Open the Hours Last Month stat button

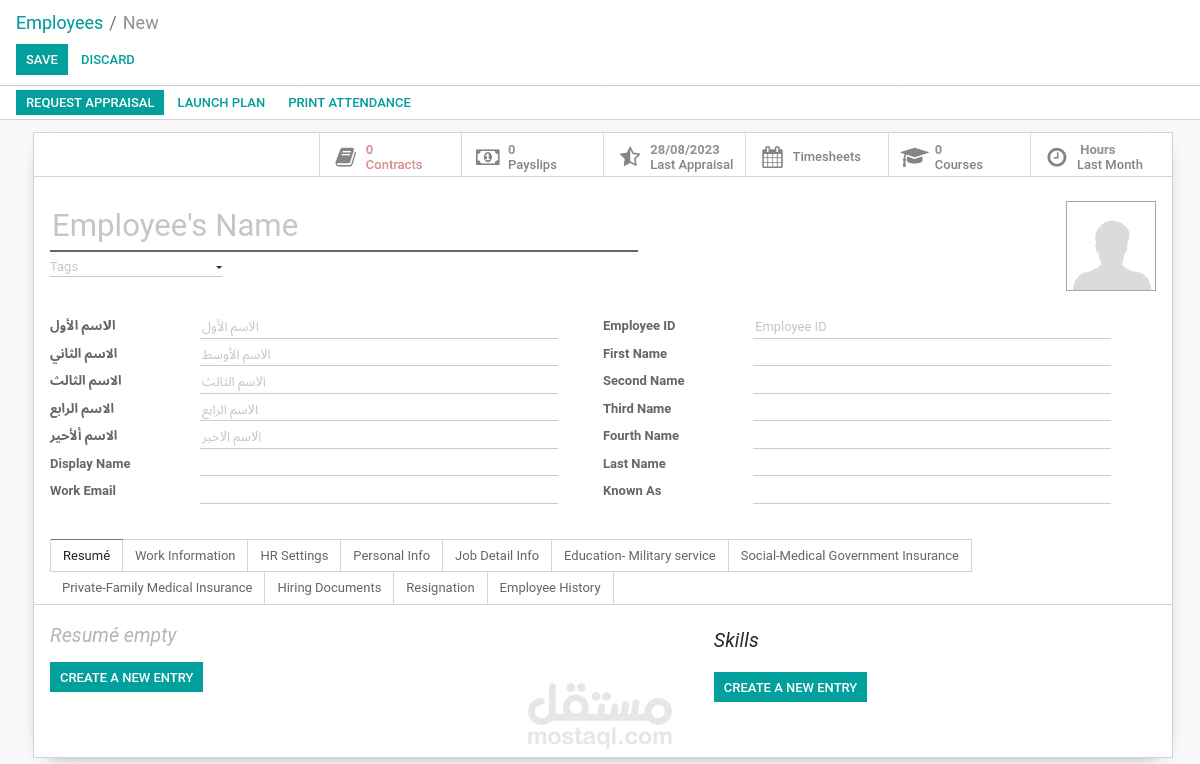(x=1101, y=156)
